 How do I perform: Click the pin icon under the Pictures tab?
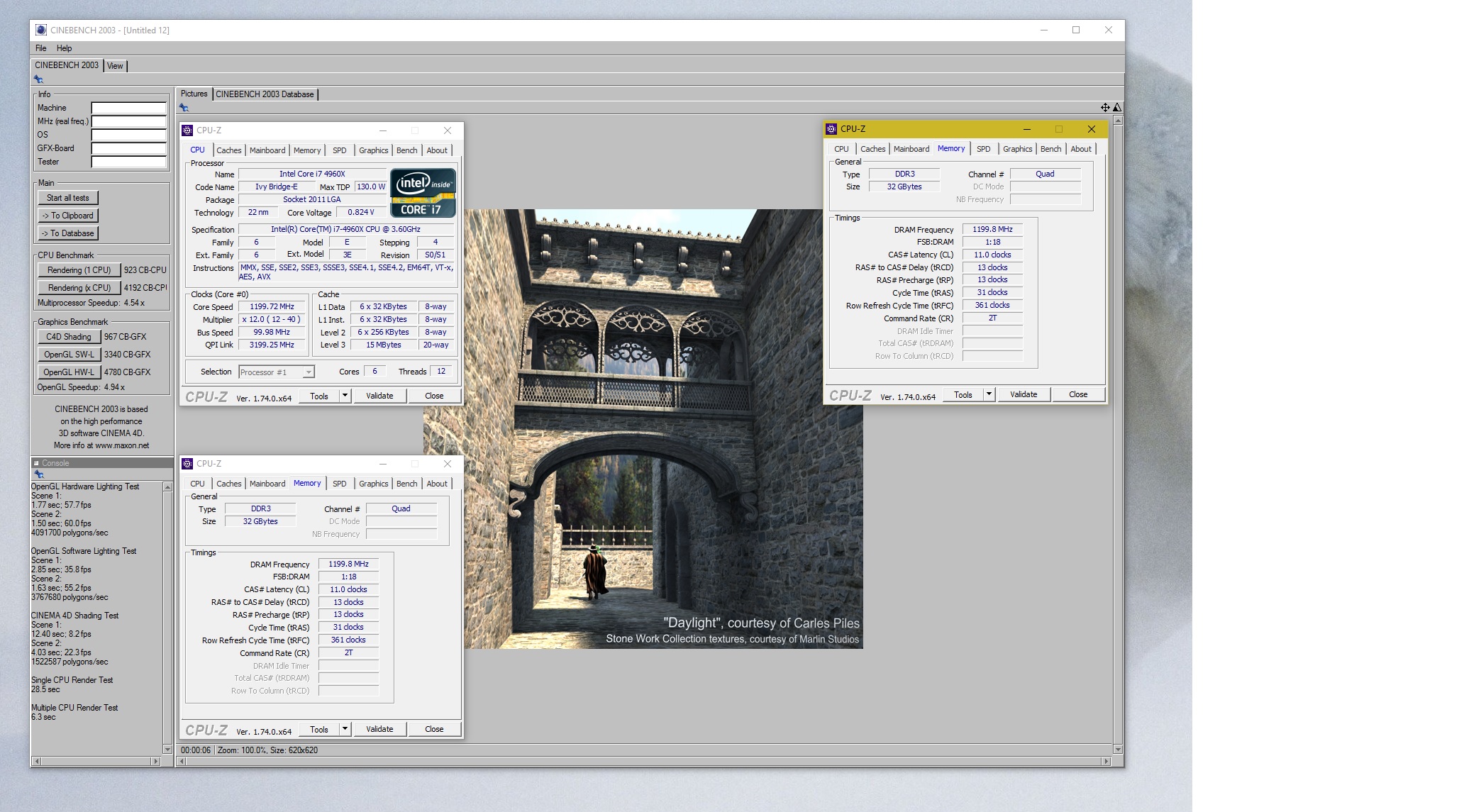click(184, 108)
